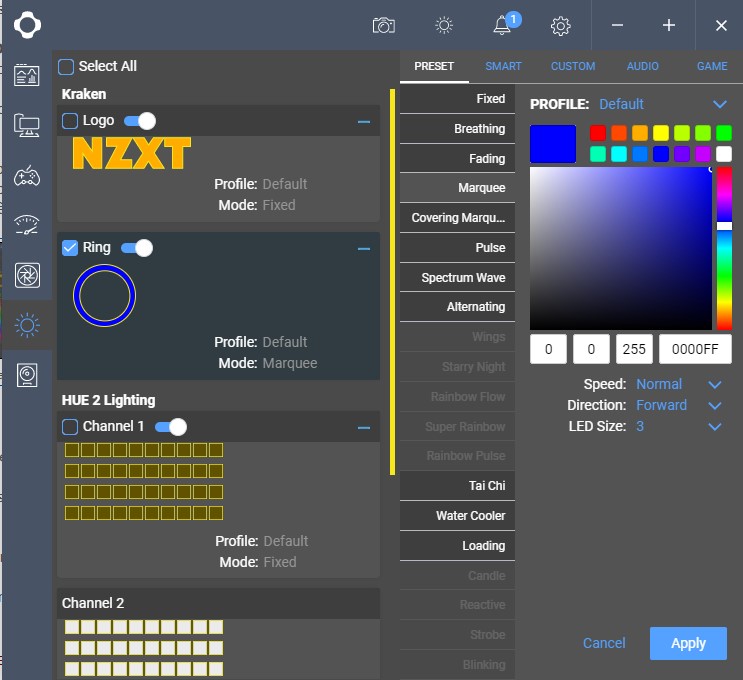Turn off the Kraken Logo toggle
Screen dimensions: 743x680
click(140, 121)
